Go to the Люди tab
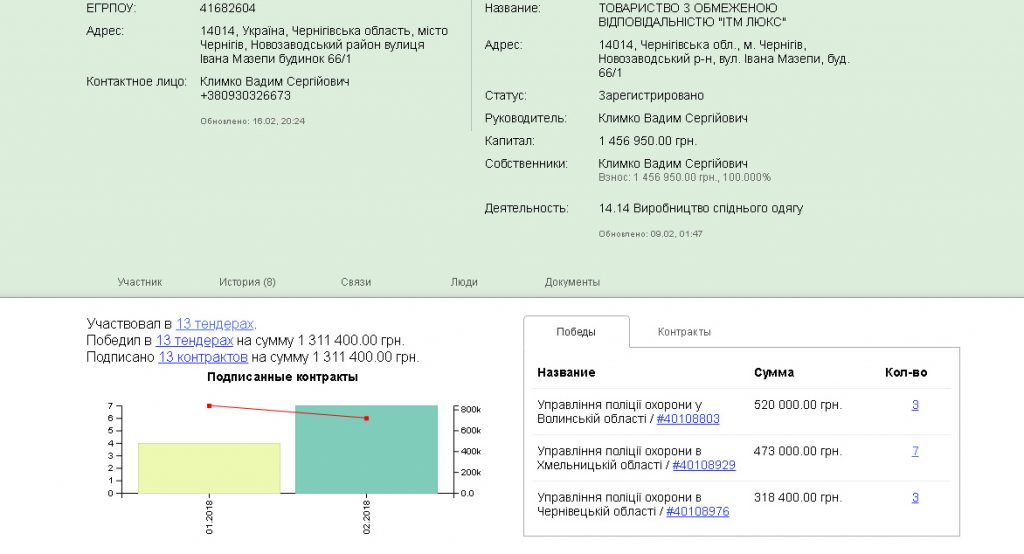Image resolution: width=1024 pixels, height=554 pixels. (x=464, y=282)
